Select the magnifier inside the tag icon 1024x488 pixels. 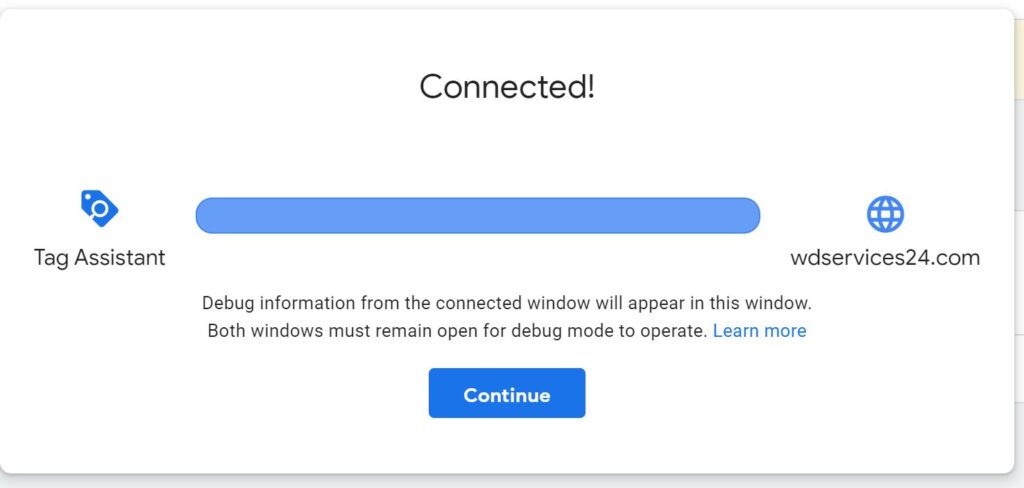[x=101, y=209]
